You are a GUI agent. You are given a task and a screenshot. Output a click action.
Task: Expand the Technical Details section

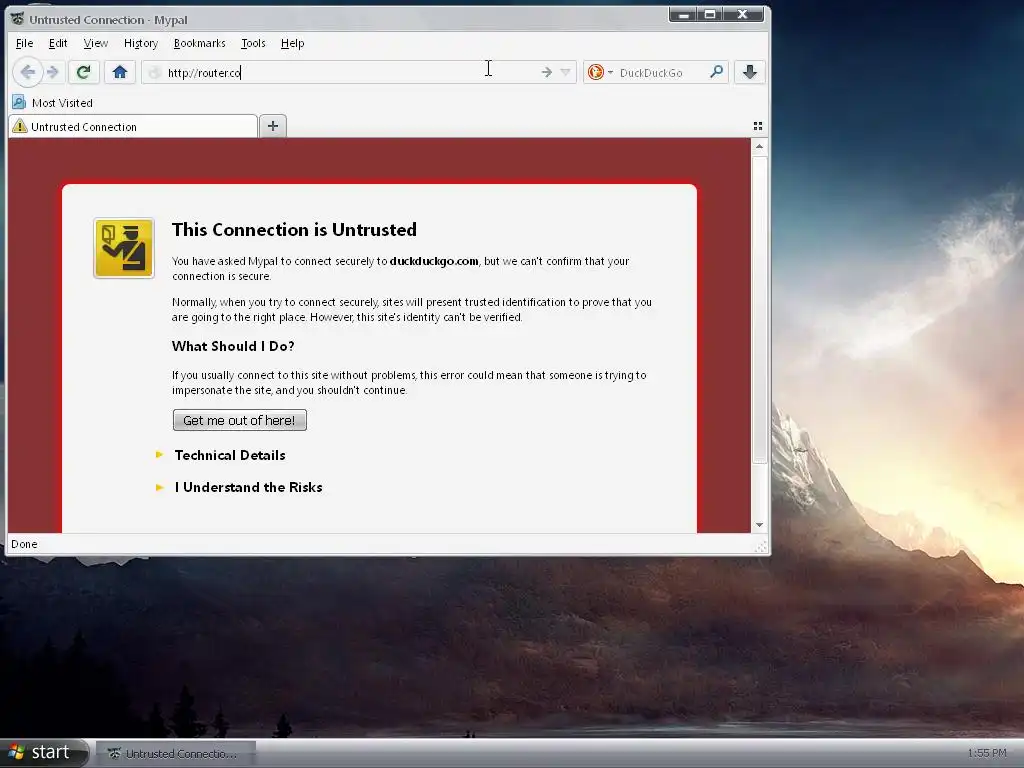click(x=229, y=455)
